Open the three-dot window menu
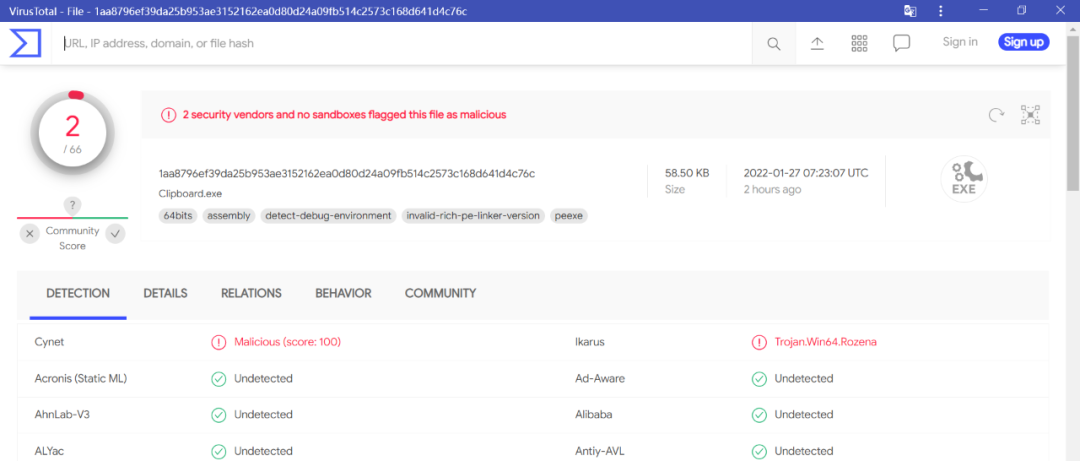Screen dimensions: 1080x461 point(941,11)
